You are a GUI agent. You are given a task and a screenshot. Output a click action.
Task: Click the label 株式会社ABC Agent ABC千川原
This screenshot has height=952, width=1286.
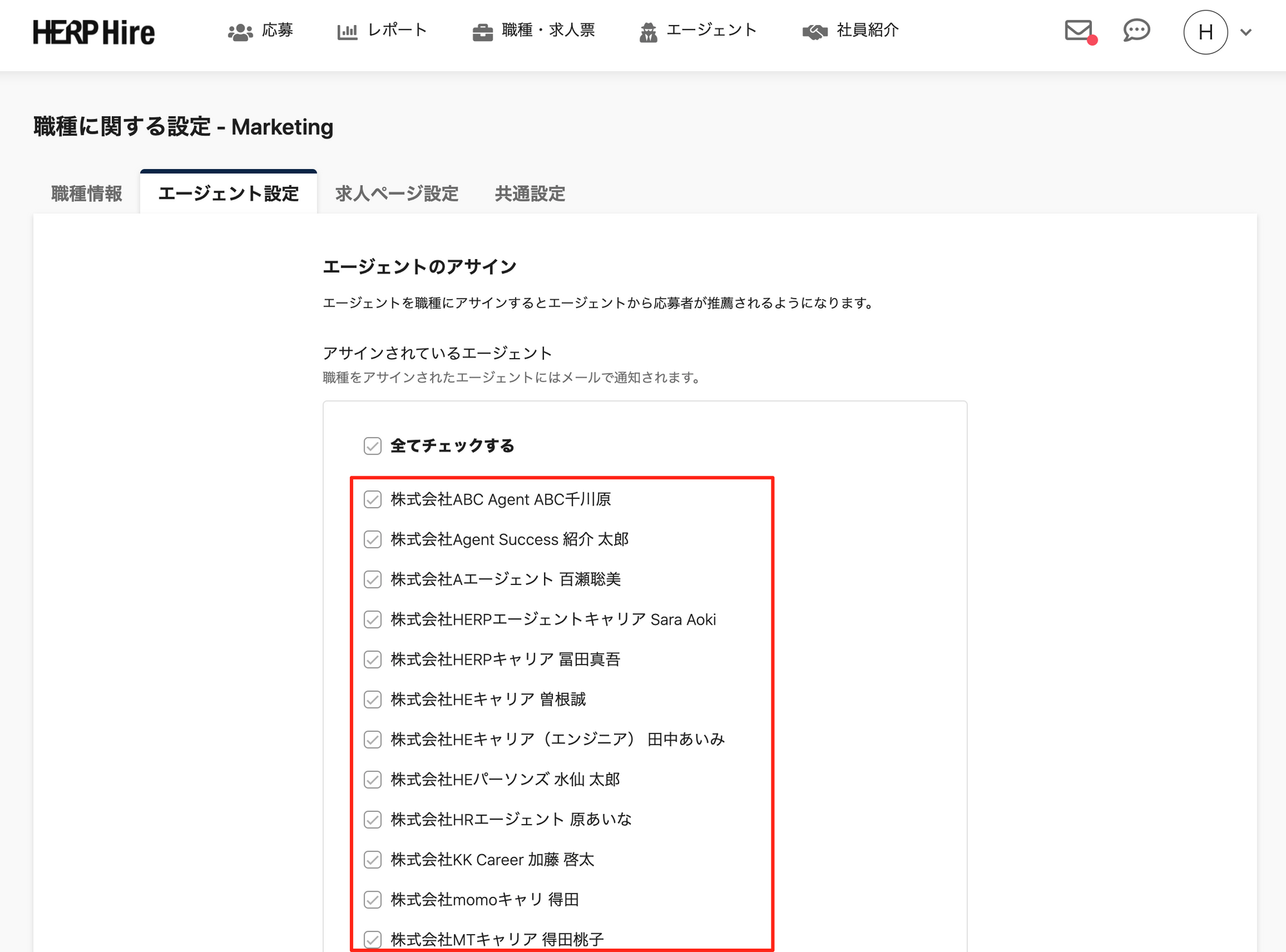501,499
